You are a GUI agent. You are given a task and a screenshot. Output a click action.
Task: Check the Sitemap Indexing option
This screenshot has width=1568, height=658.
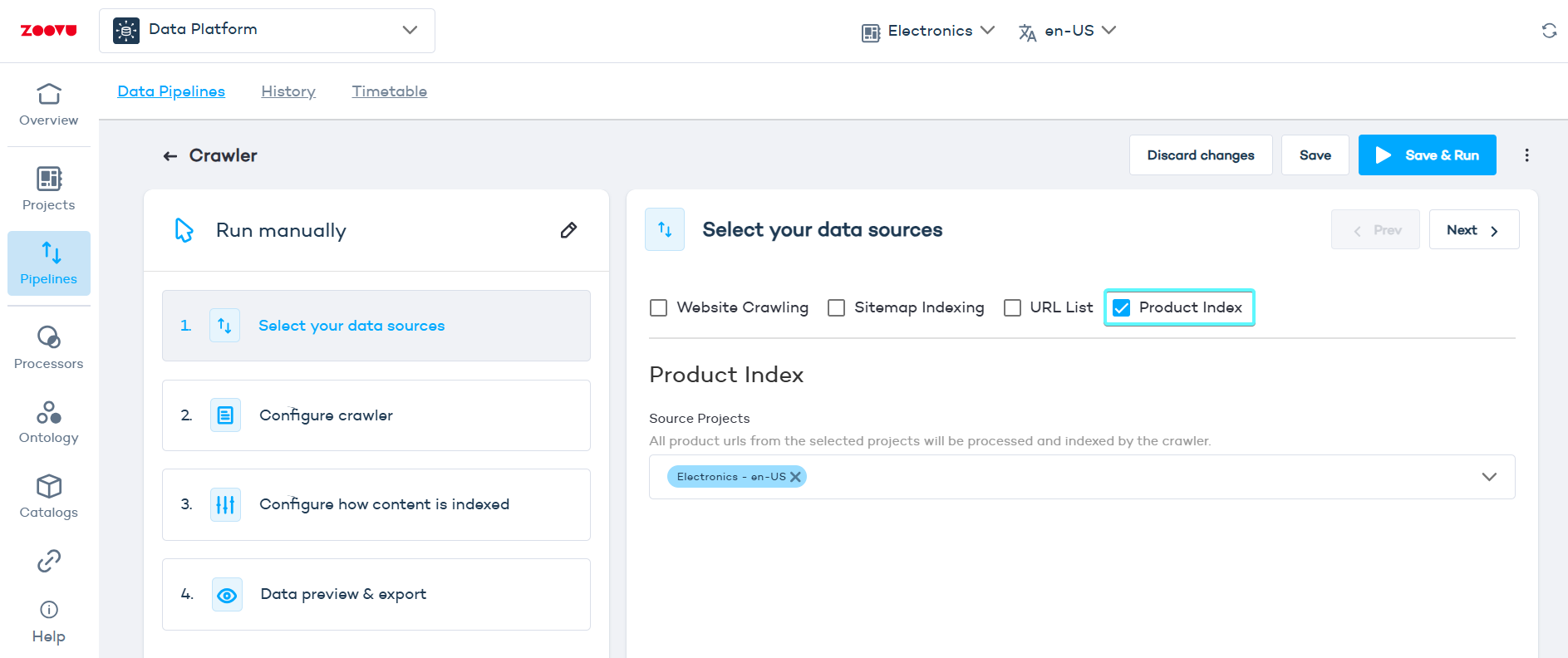pyautogui.click(x=837, y=308)
